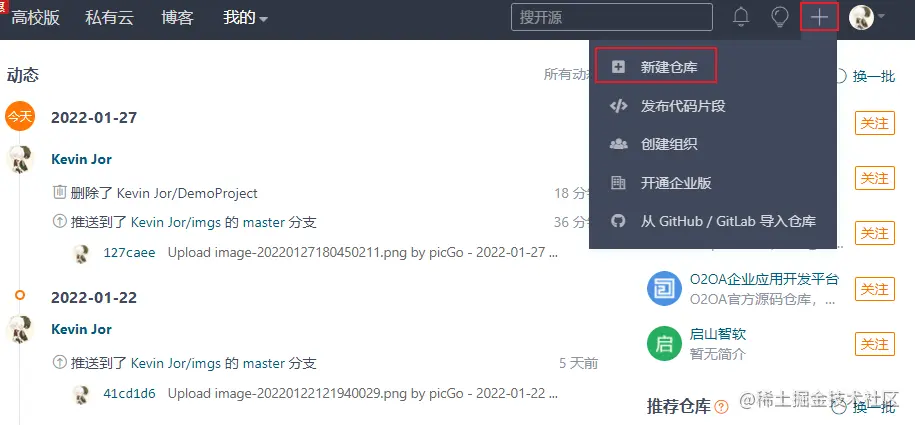Open the notifications bell icon

click(x=741, y=17)
